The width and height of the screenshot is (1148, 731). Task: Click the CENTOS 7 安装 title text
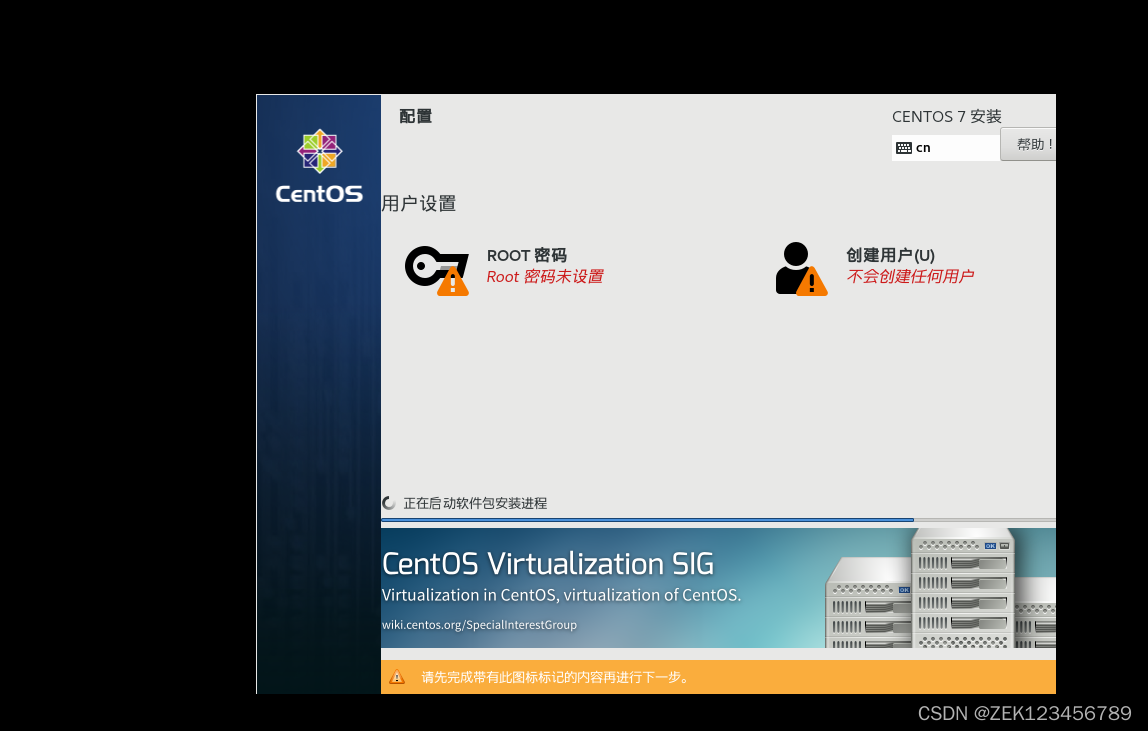947,116
